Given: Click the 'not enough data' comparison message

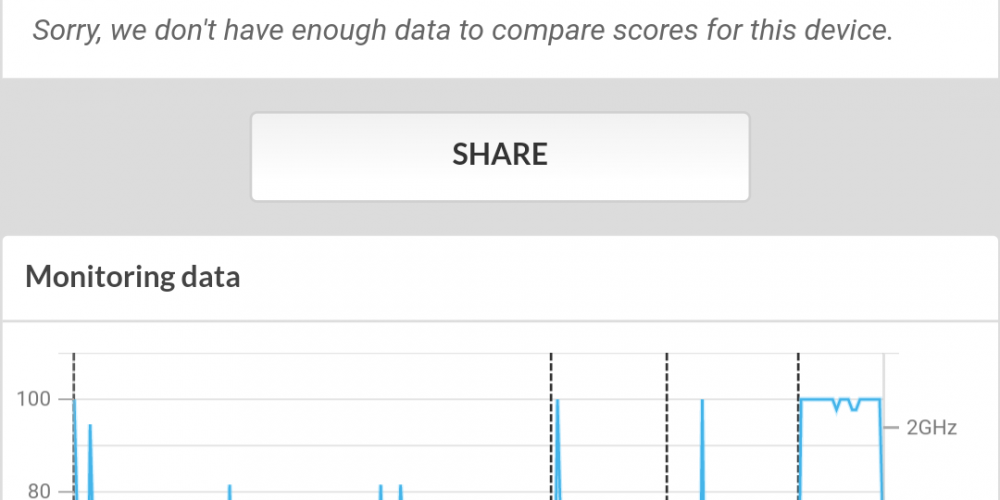Looking at the screenshot, I should point(463,30).
